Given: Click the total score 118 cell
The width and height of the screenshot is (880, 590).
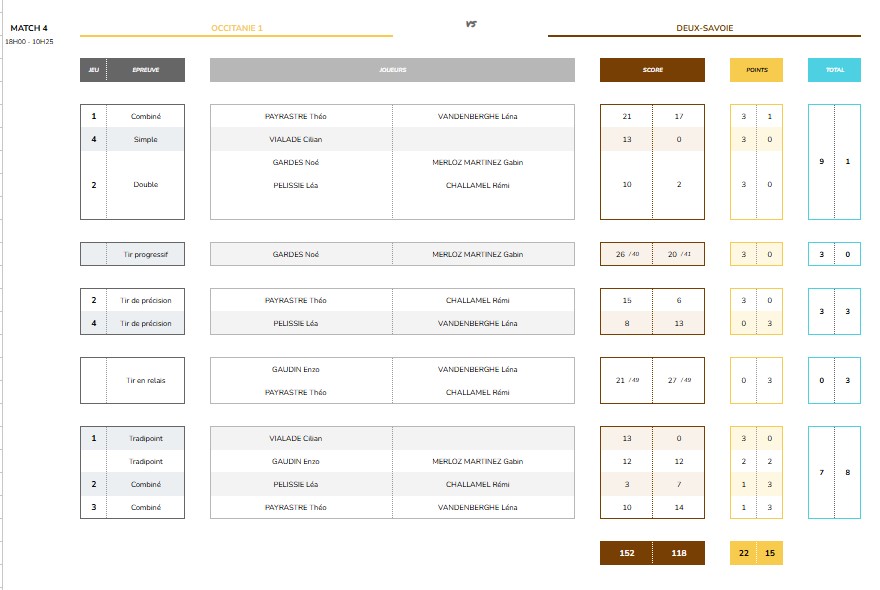Looking at the screenshot, I should [x=678, y=553].
